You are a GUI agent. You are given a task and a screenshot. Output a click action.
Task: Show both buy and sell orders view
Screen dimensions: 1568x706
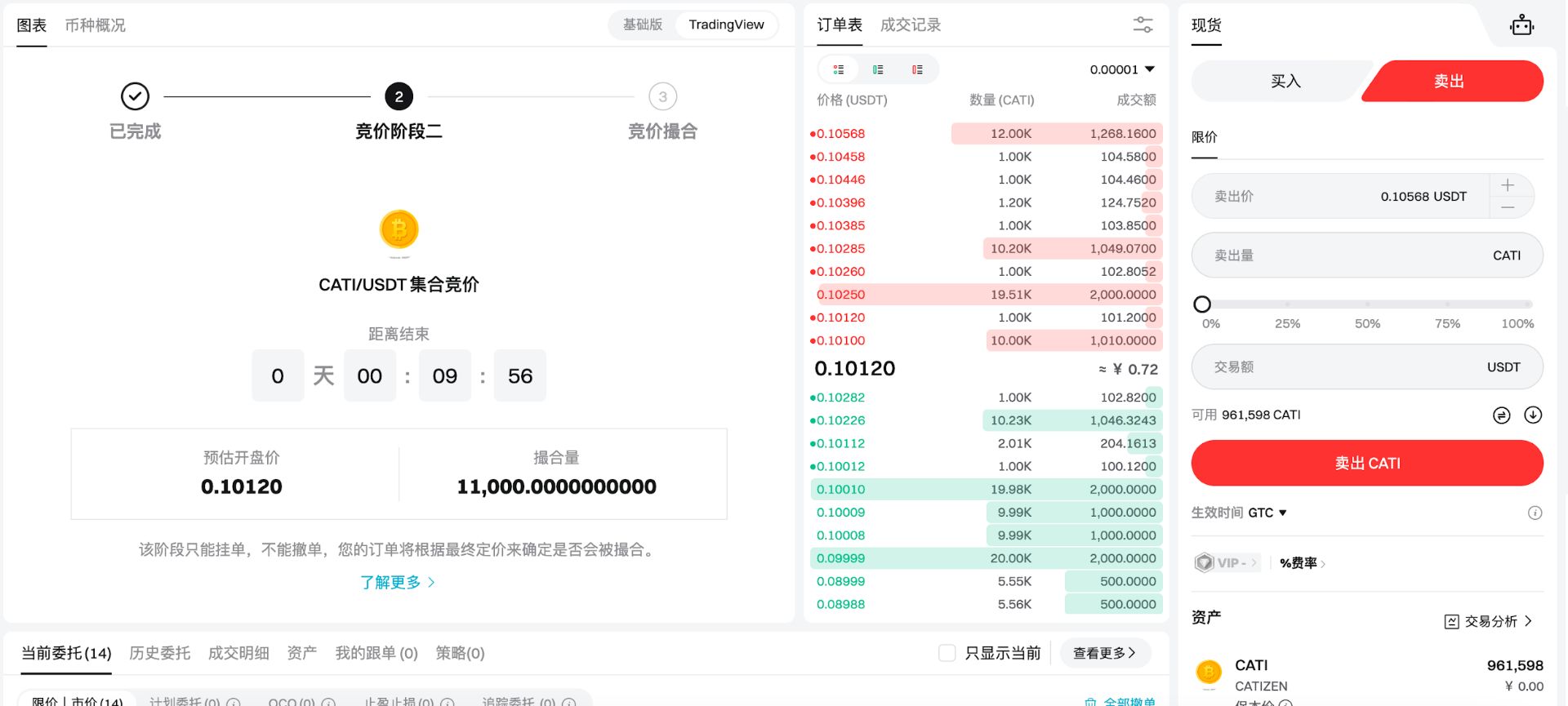pos(839,69)
